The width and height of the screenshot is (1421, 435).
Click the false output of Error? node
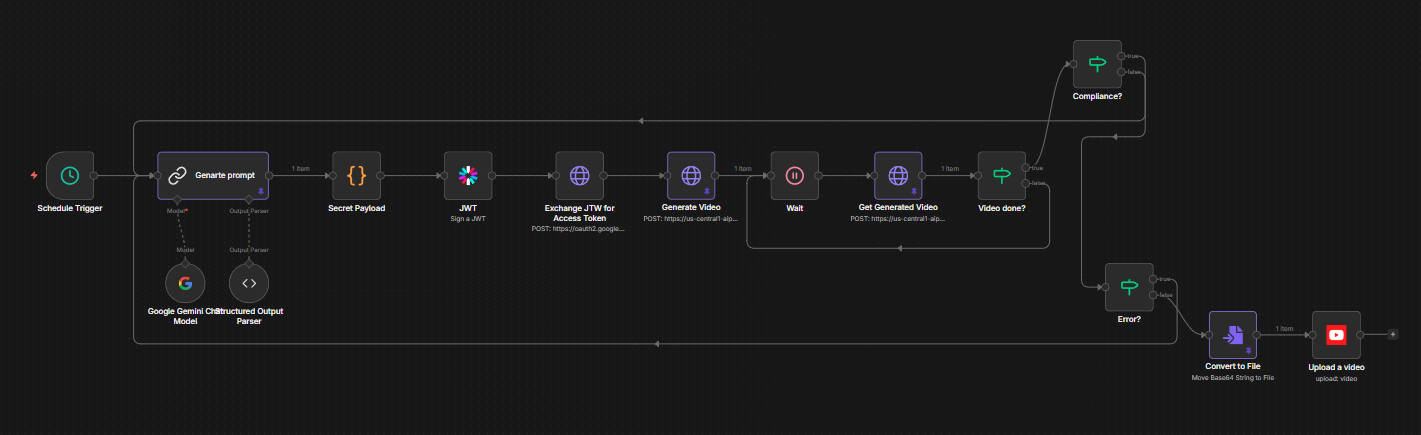(1155, 295)
